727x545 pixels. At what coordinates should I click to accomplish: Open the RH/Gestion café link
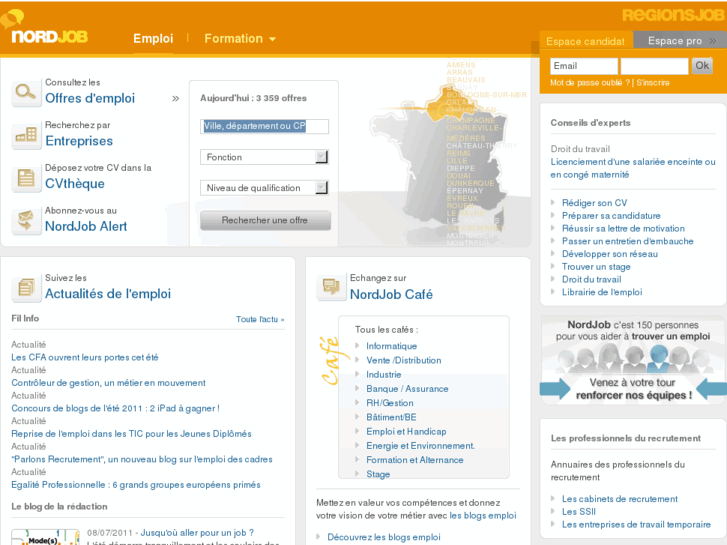point(389,403)
